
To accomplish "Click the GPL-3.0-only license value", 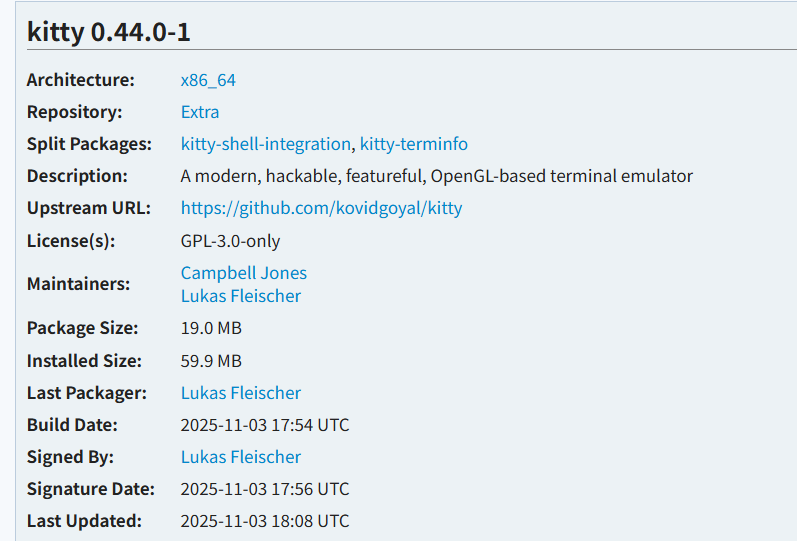I will (230, 241).
